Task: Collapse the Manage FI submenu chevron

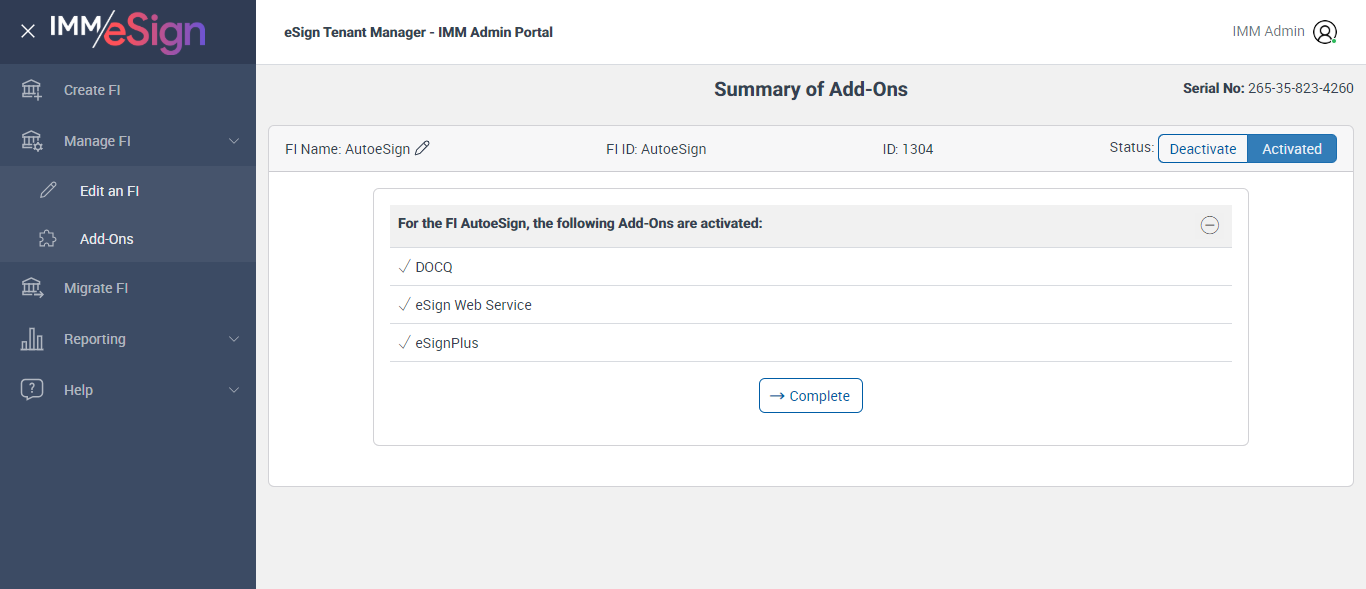Action: point(234,141)
